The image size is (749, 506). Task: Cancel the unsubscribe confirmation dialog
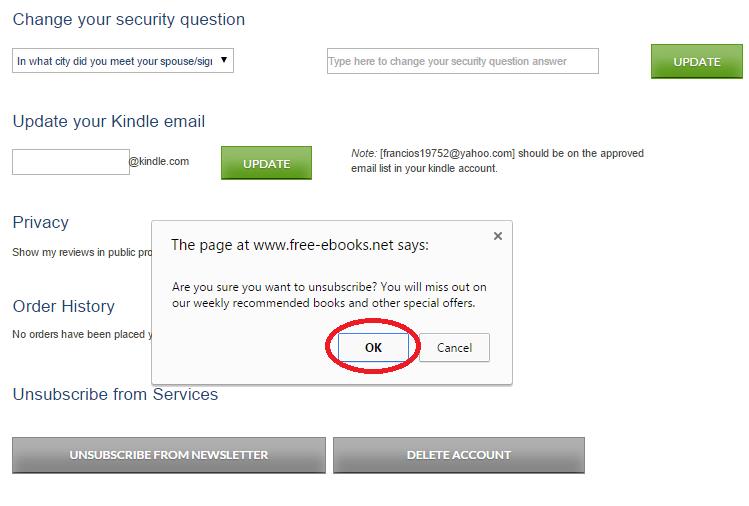454,347
